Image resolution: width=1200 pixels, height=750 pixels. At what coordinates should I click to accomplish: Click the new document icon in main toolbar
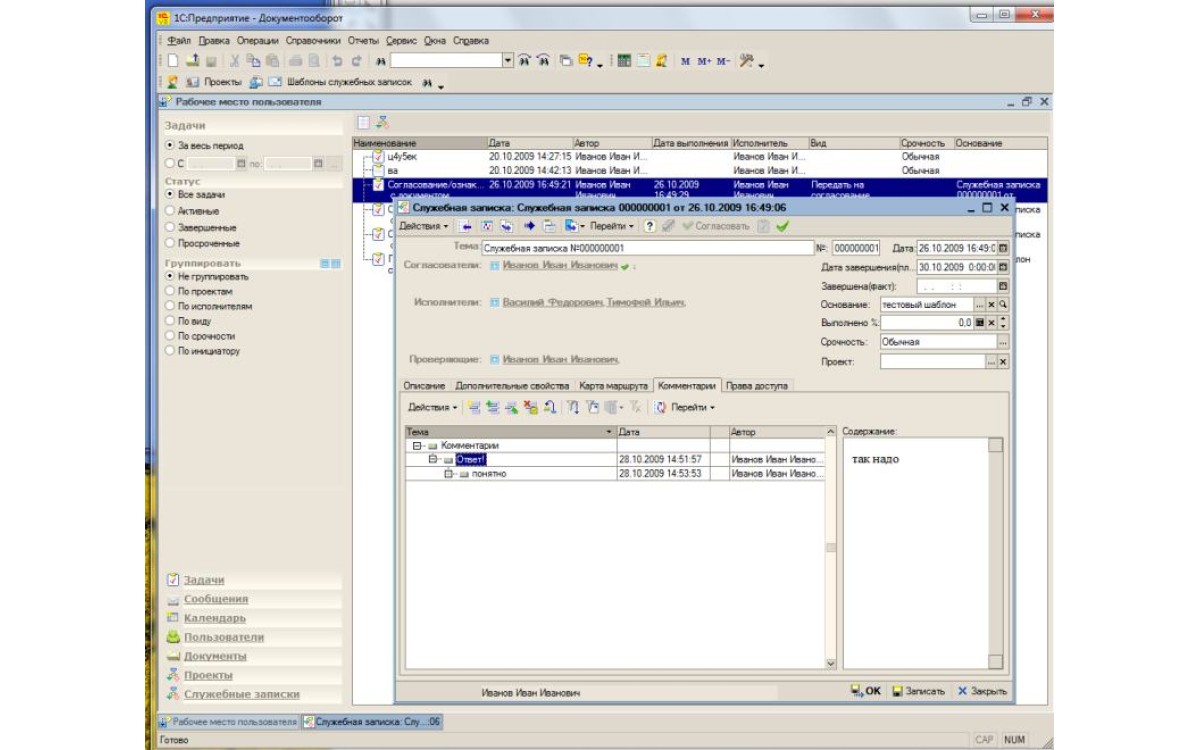[x=172, y=61]
